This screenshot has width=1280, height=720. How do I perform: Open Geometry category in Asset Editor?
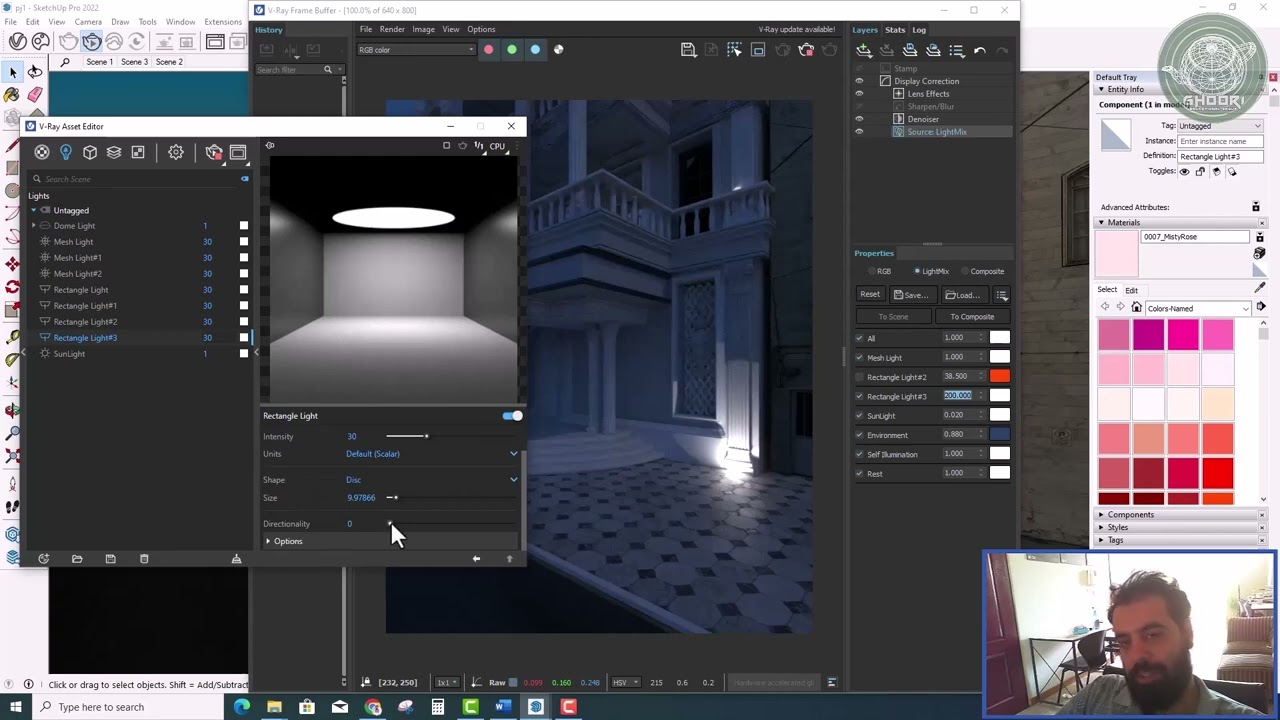pyautogui.click(x=90, y=152)
